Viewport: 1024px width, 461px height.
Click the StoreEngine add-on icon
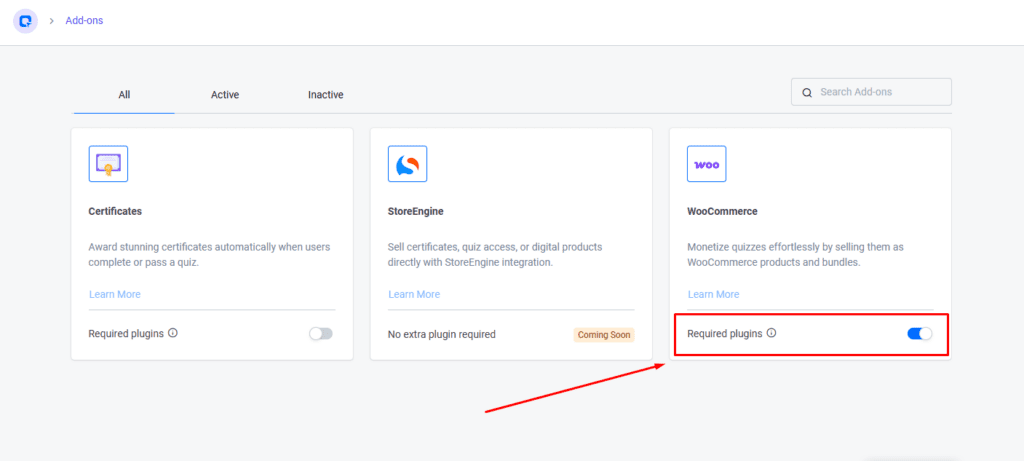408,163
